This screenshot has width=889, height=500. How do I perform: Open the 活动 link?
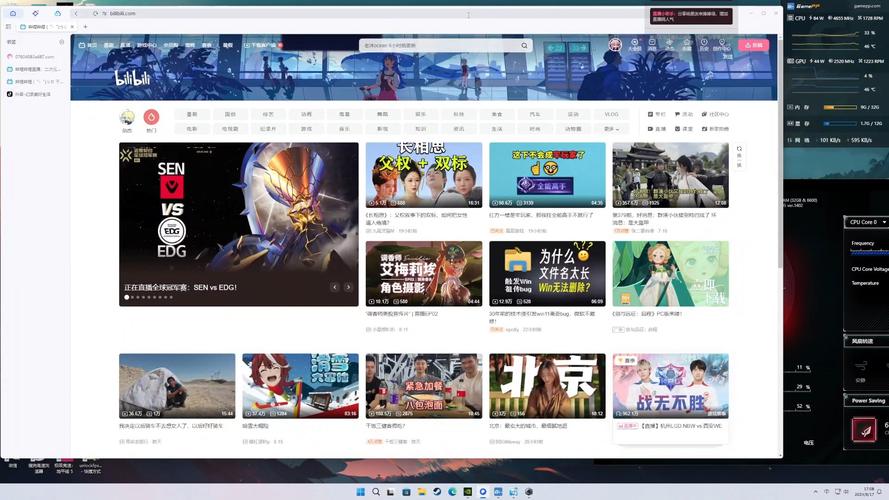point(684,114)
